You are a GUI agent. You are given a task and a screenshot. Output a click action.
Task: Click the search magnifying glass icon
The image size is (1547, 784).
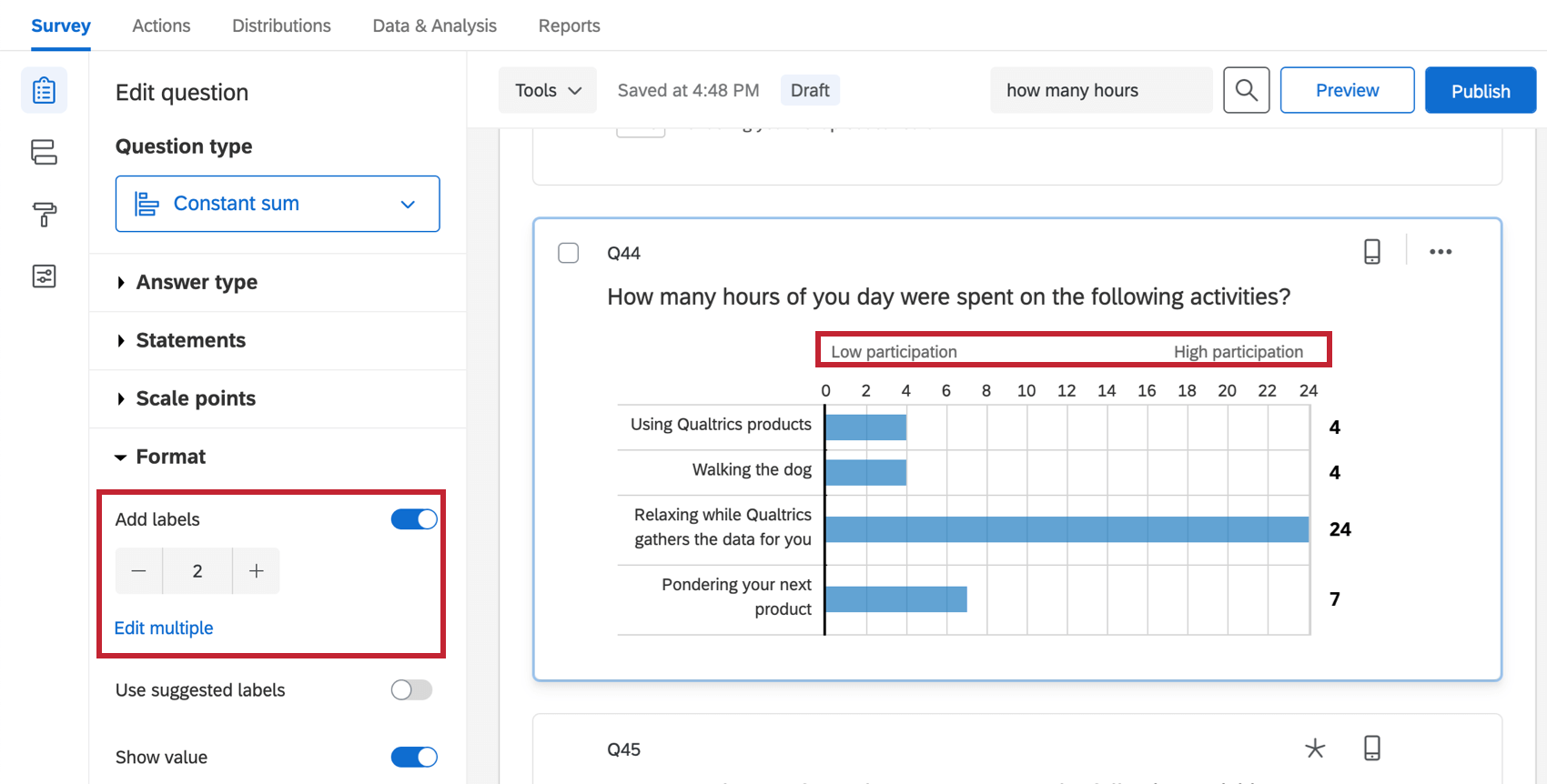pos(1246,90)
